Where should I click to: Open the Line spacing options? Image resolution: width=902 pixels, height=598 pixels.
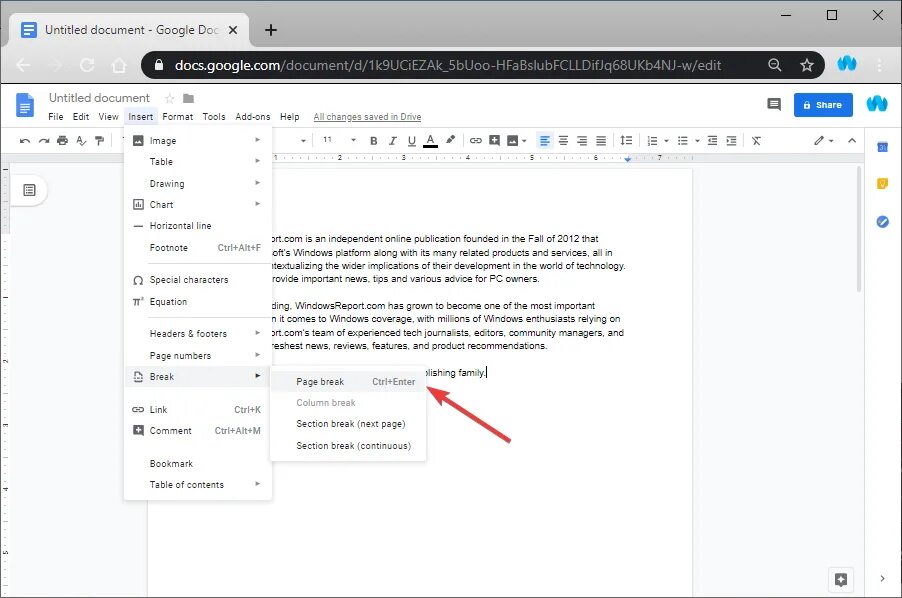[x=626, y=140]
